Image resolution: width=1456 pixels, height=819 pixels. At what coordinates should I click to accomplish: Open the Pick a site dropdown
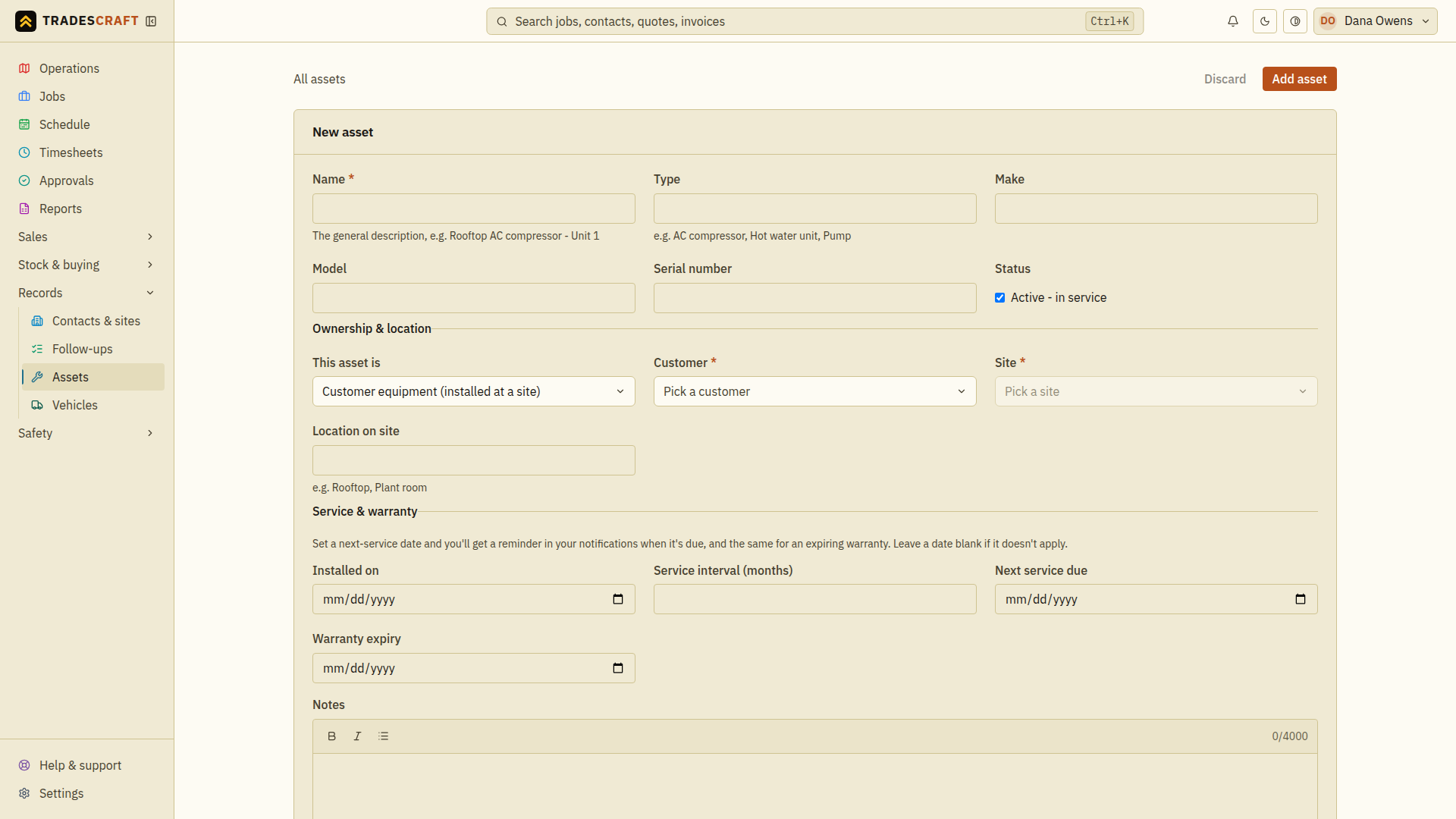pyautogui.click(x=1156, y=391)
